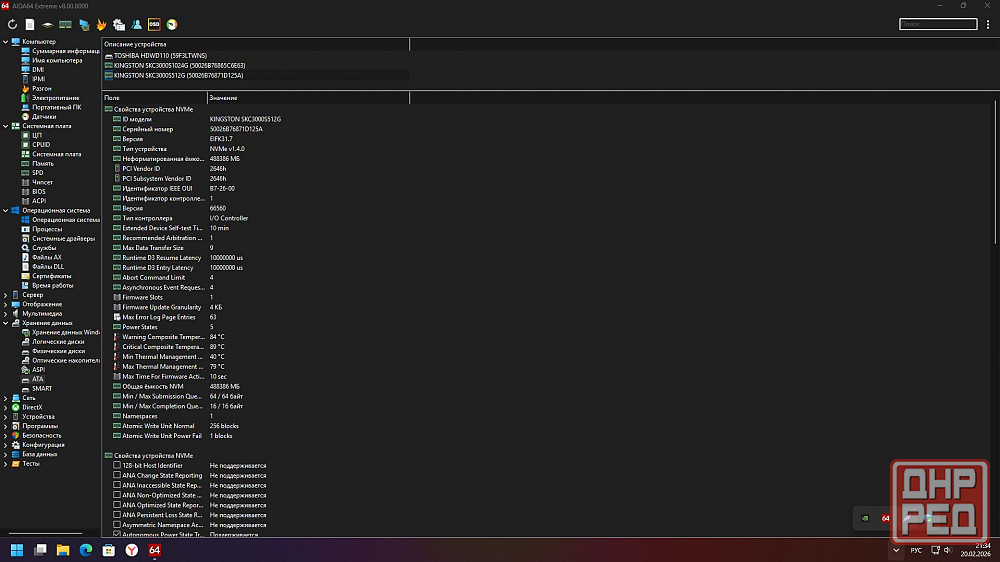Image resolution: width=1000 pixels, height=562 pixels.
Task: Collapse the Хранение данных tree node
Action: click(6, 323)
